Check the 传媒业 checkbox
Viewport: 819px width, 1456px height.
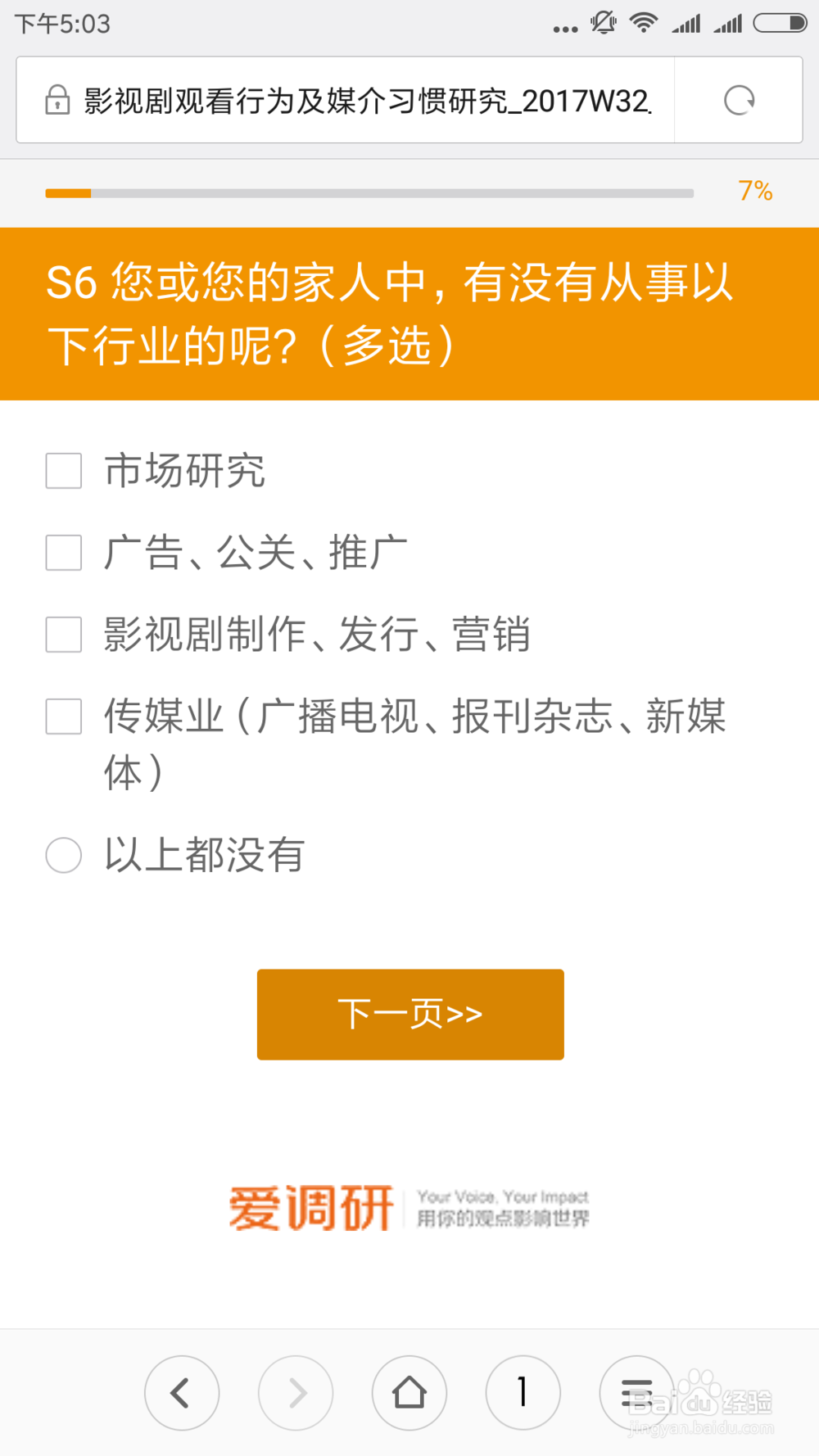[64, 717]
